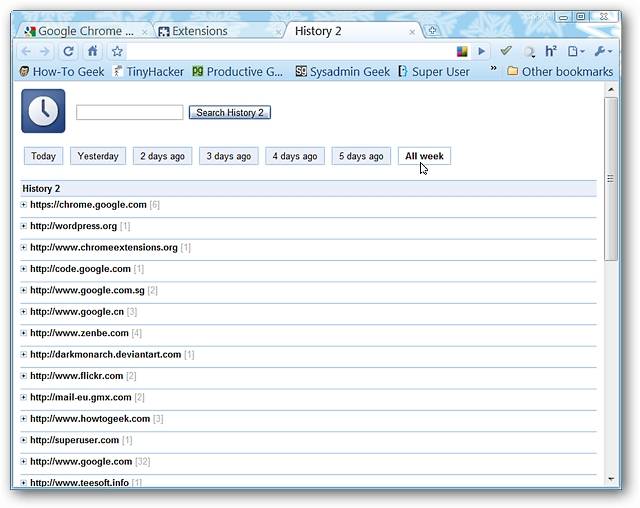Click the vertical scrollbar thumb

coord(611,179)
